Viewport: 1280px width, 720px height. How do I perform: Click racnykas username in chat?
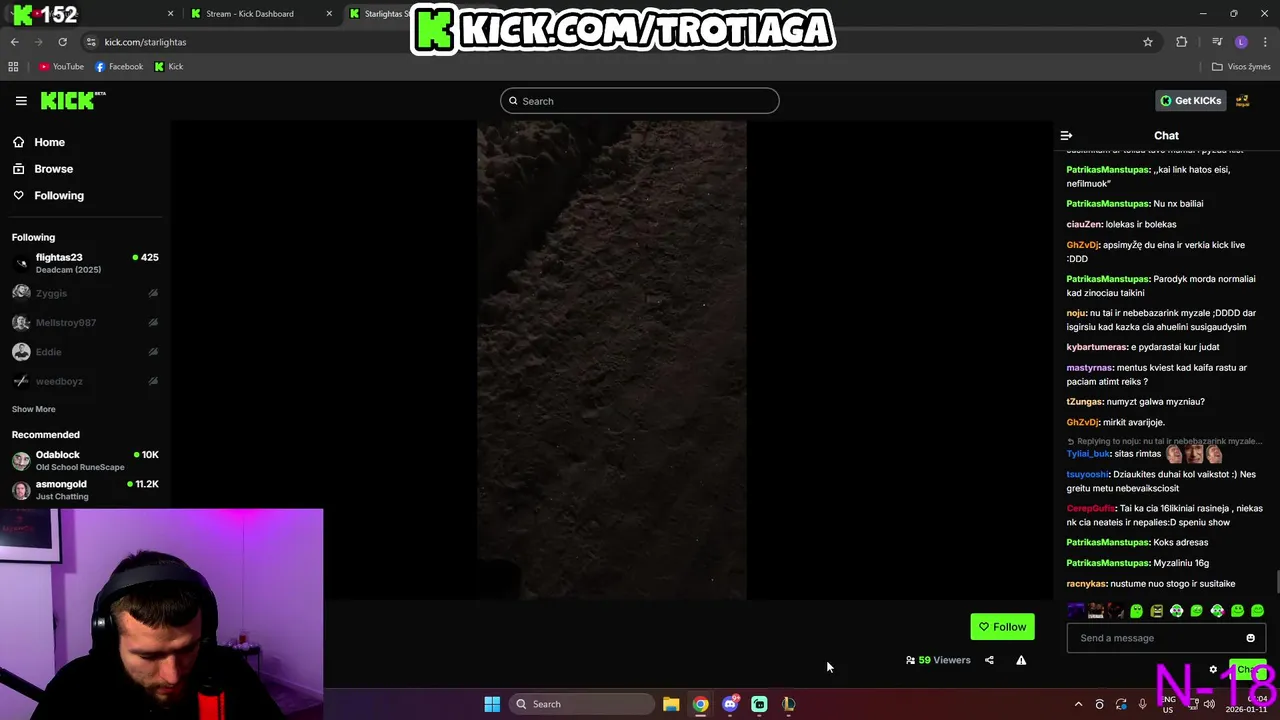tap(1087, 584)
